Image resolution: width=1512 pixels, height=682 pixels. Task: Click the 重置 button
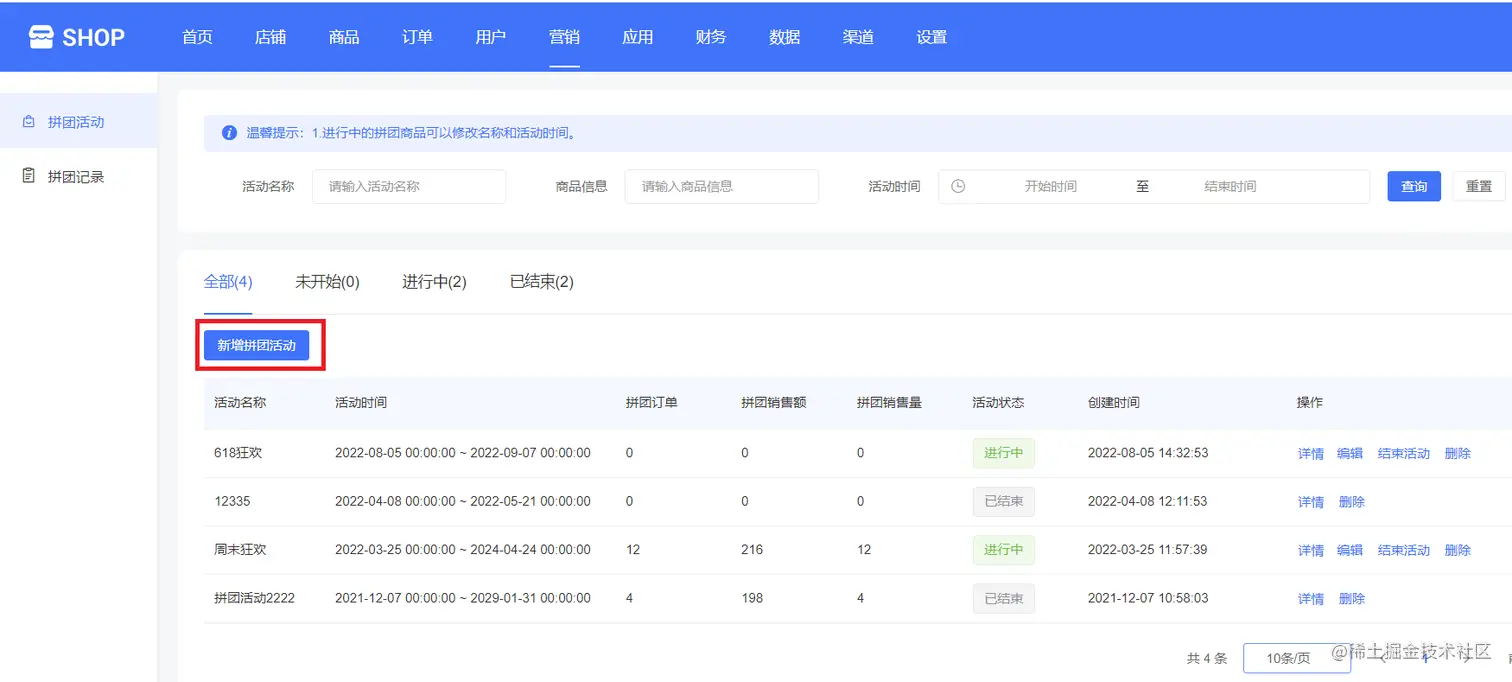pyautogui.click(x=1479, y=186)
